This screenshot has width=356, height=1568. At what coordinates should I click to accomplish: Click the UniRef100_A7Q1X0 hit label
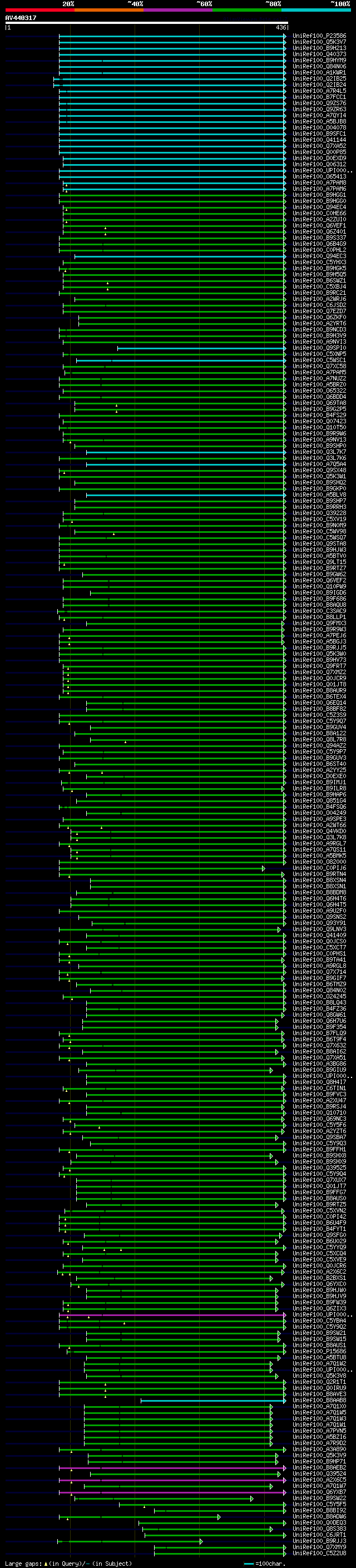pyautogui.click(x=319, y=1406)
